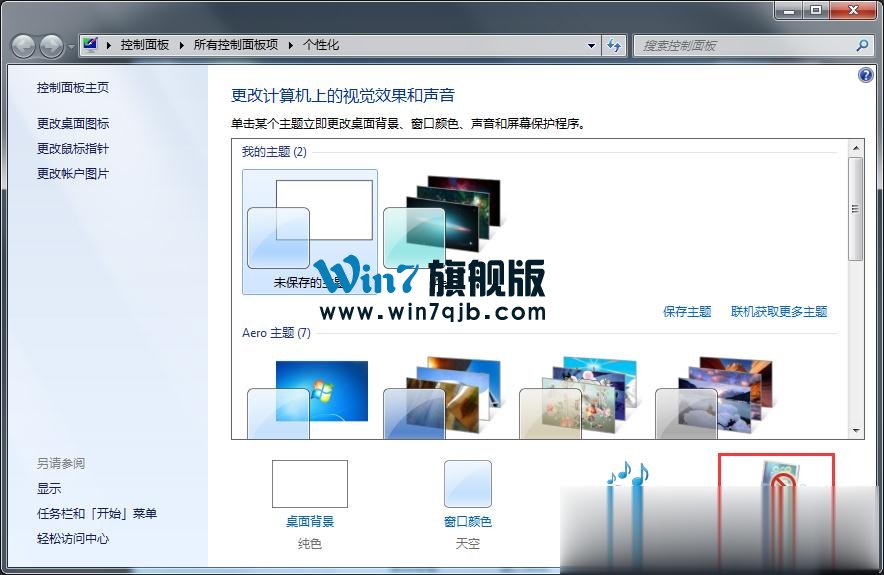Click the search magnifier icon
884x575 pixels.
click(x=862, y=45)
